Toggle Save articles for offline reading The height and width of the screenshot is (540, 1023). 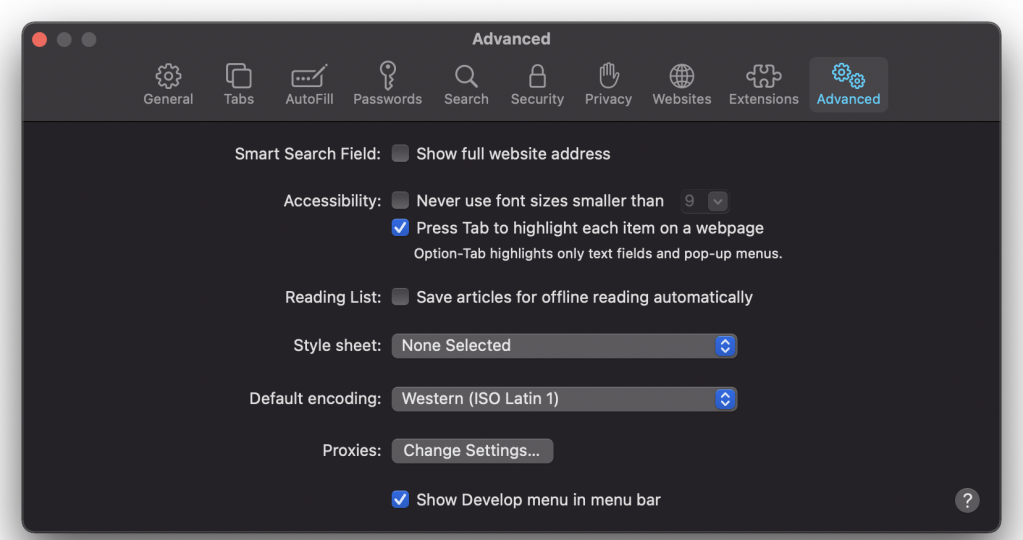(401, 297)
